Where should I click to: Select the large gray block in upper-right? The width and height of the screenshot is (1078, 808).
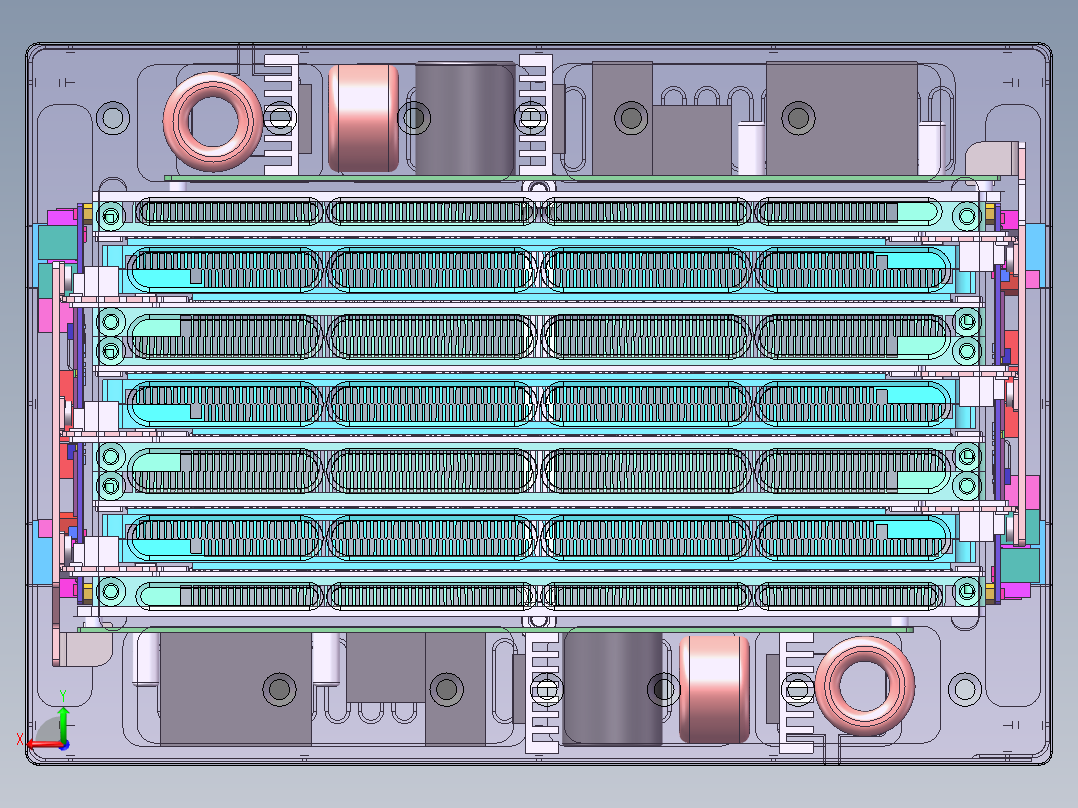coord(842,118)
